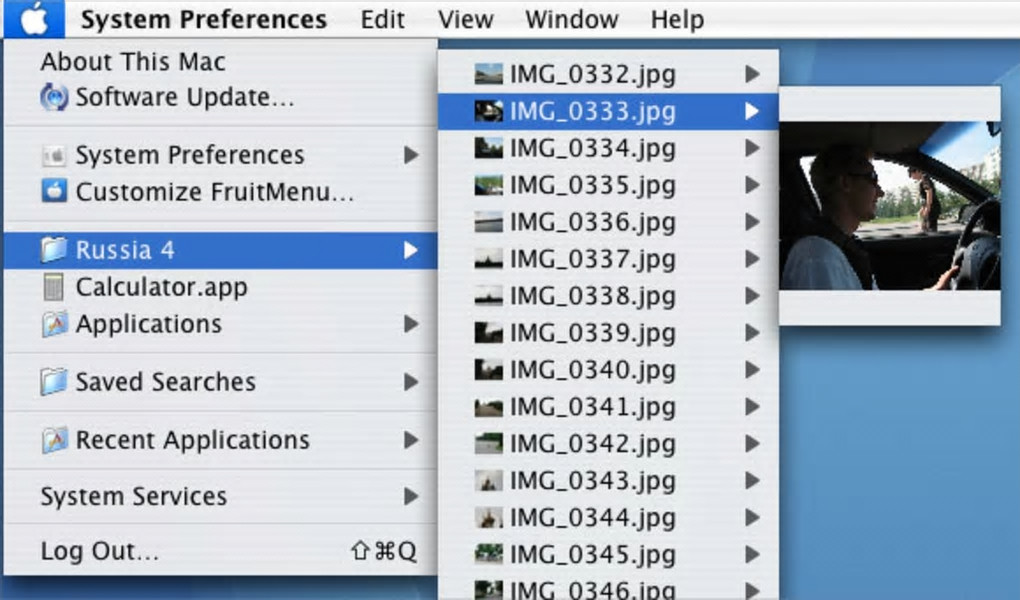Image resolution: width=1020 pixels, height=600 pixels.
Task: Click the car driver photo preview
Action: point(890,206)
